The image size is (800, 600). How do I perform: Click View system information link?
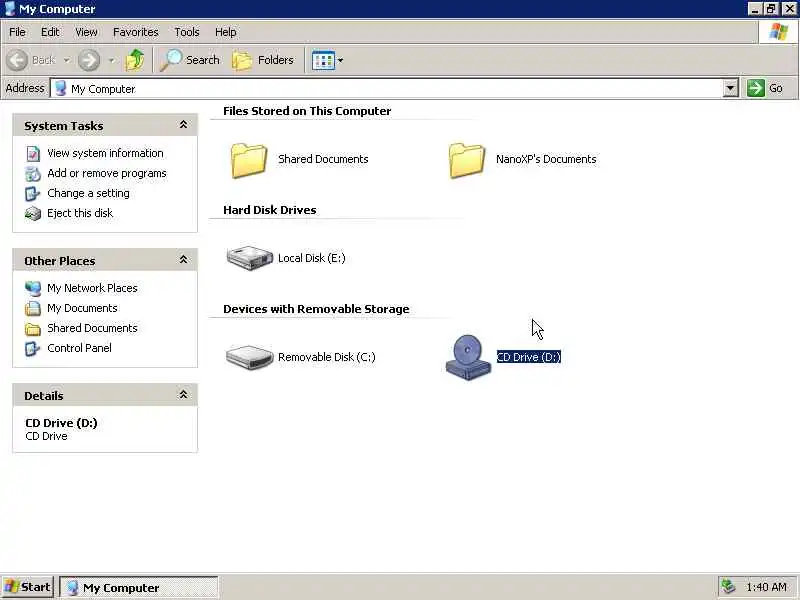[x=105, y=153]
